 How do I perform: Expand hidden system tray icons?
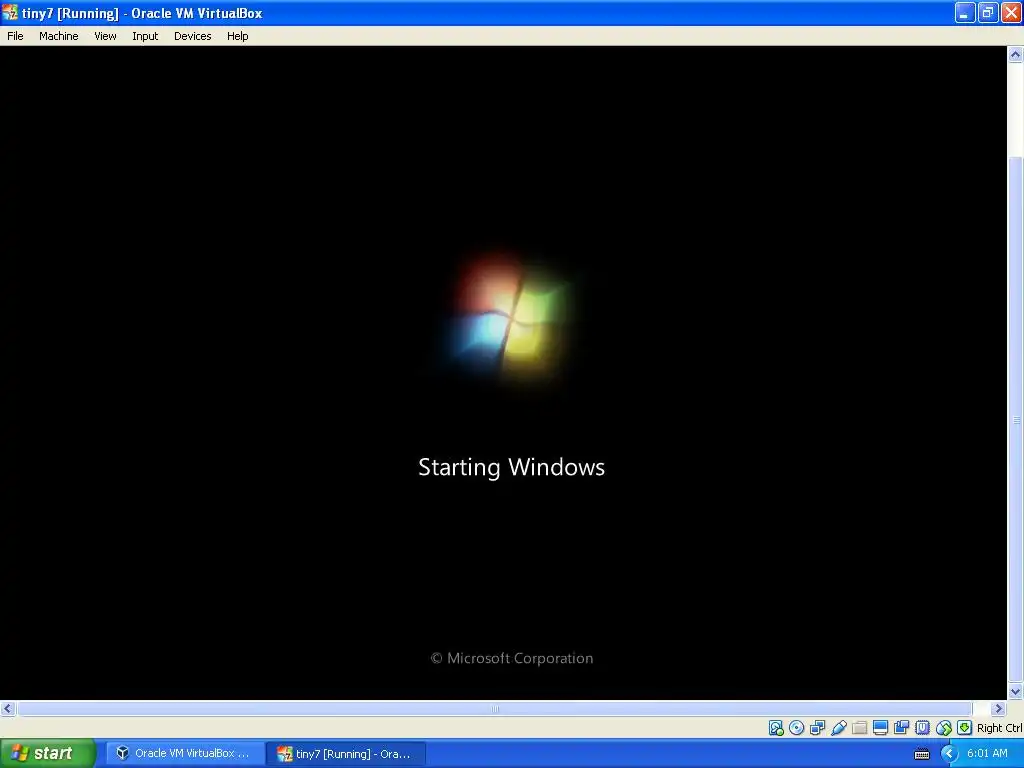(950, 754)
